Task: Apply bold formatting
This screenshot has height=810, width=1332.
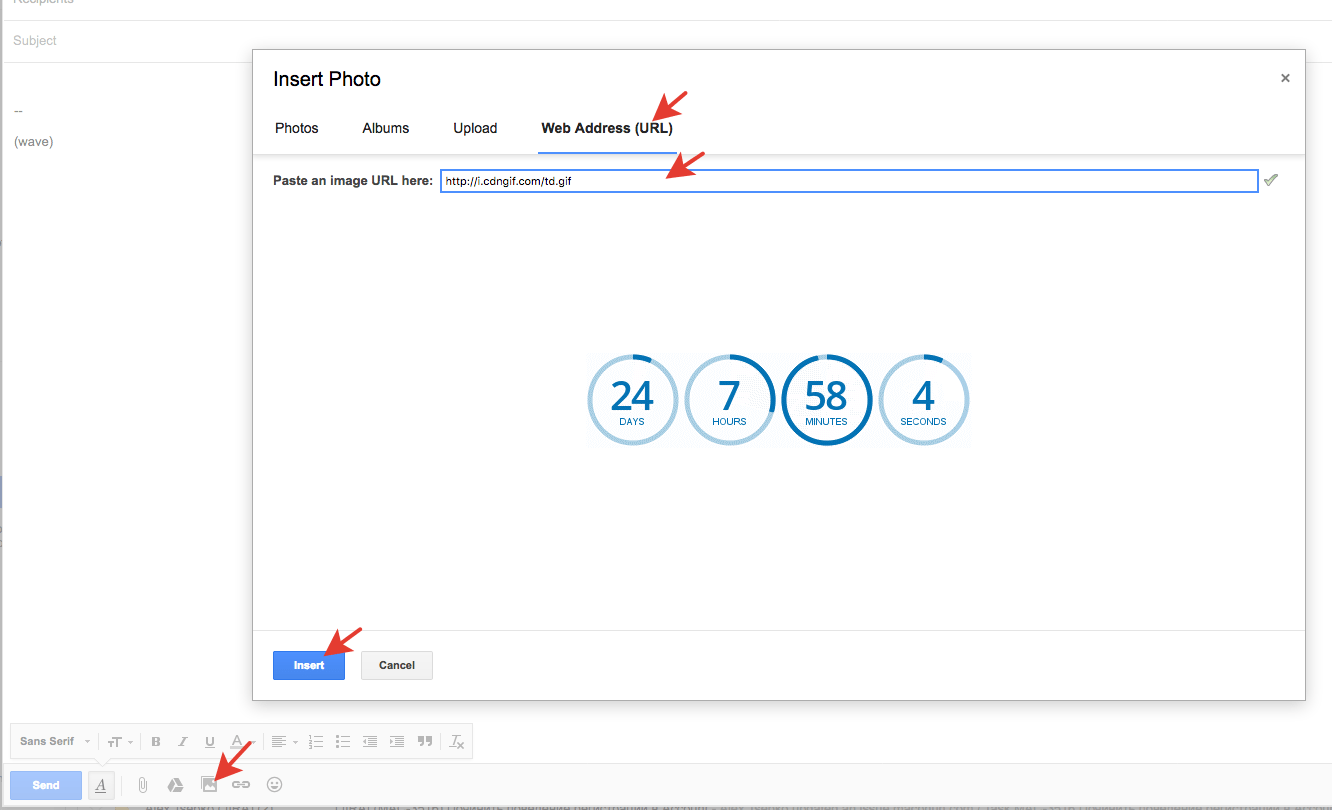Action: (x=156, y=741)
